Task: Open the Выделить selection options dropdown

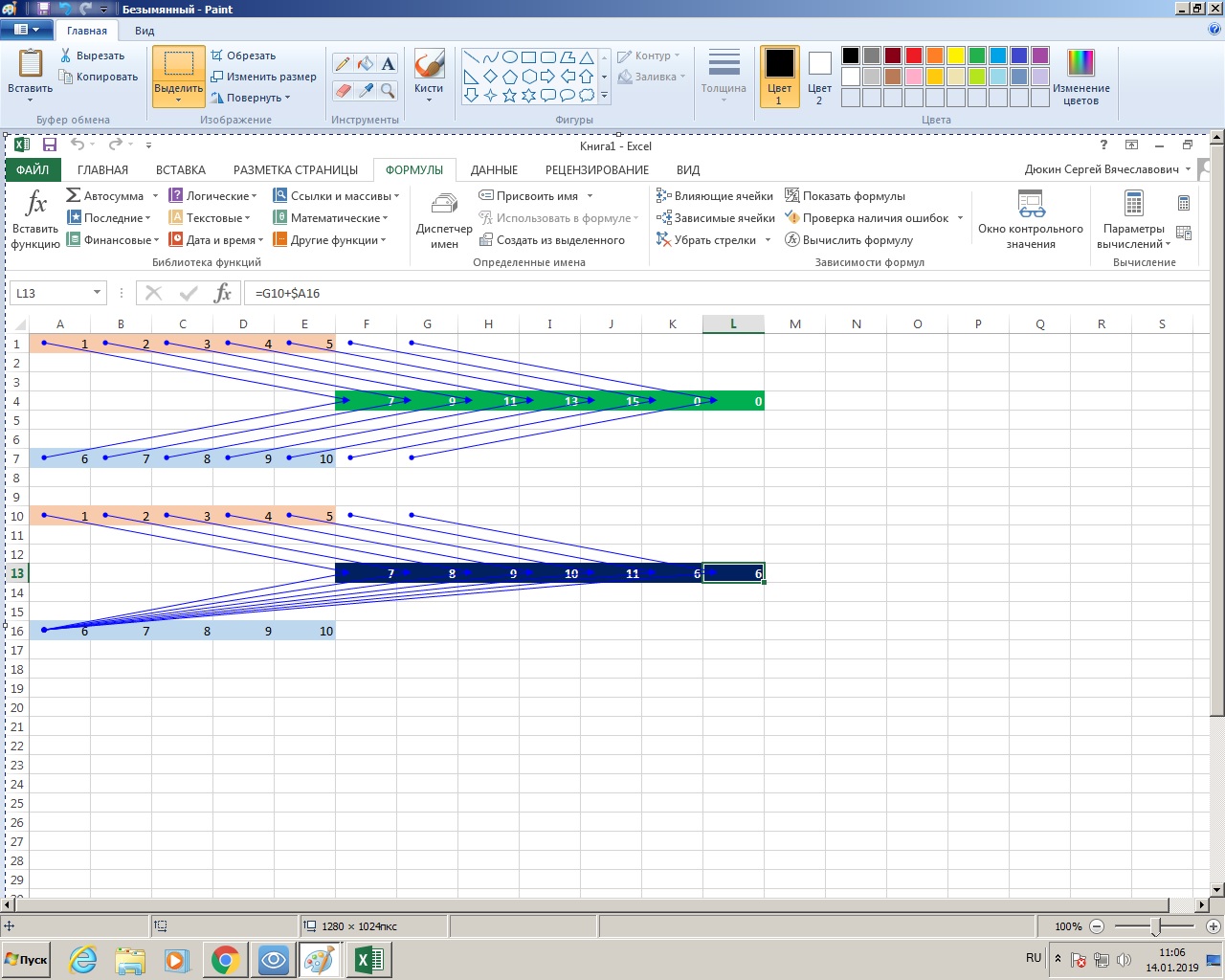Action: tap(178, 100)
